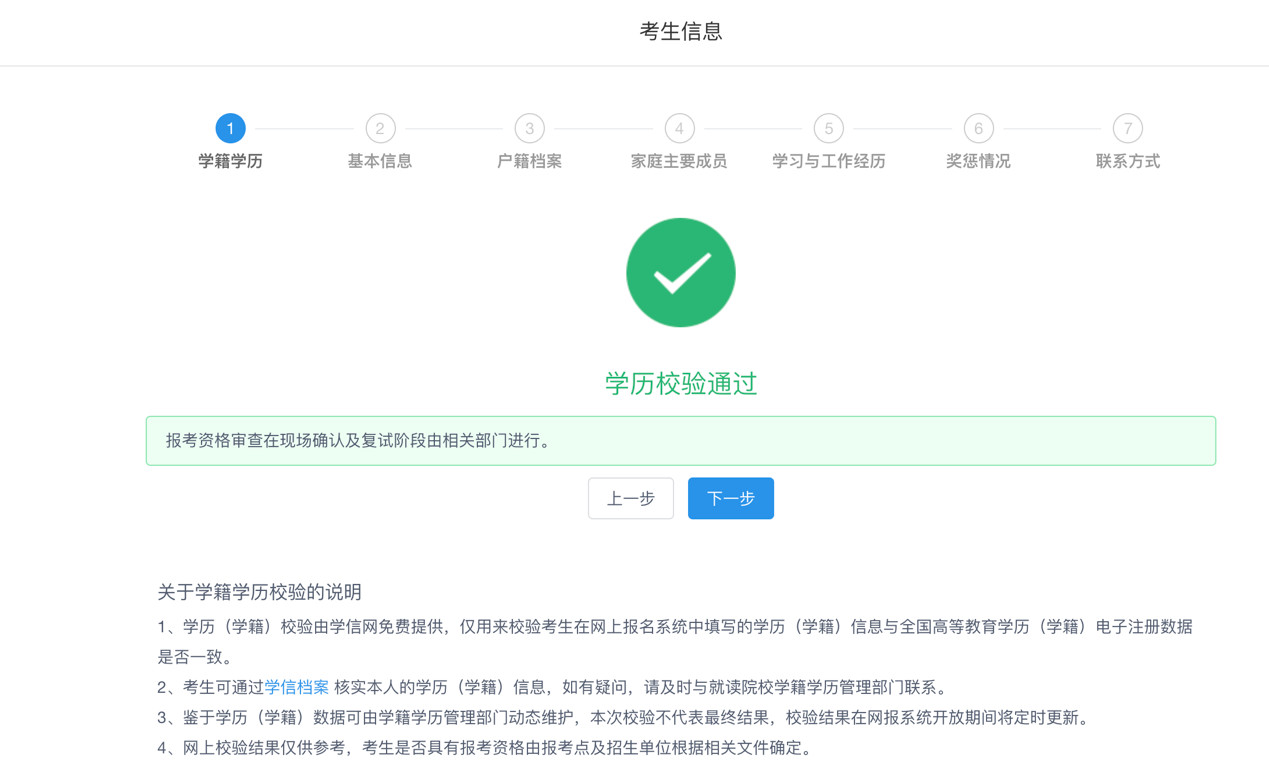
Task: Click the step 5 numbered circle
Action: click(x=828, y=128)
